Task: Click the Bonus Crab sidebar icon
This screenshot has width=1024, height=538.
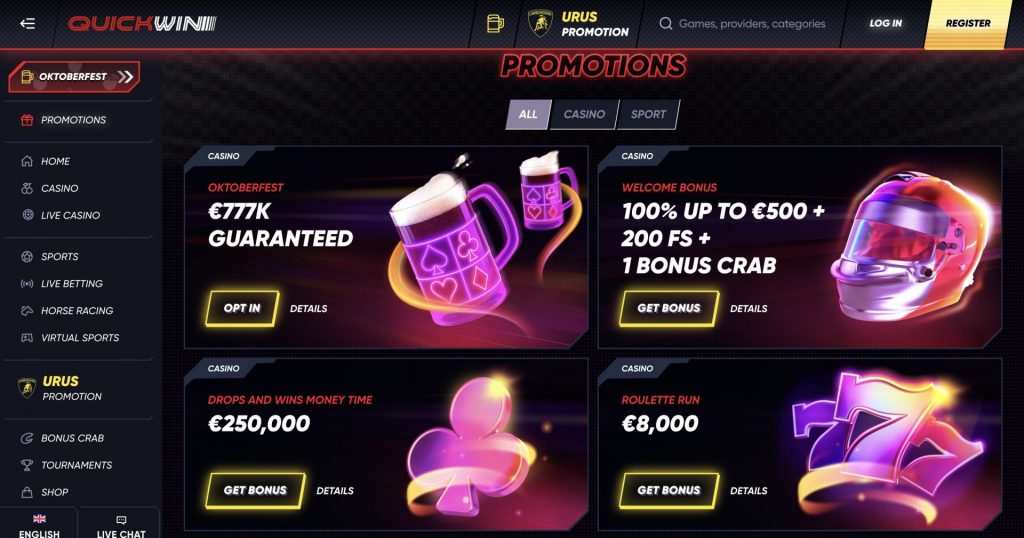Action: [27, 438]
